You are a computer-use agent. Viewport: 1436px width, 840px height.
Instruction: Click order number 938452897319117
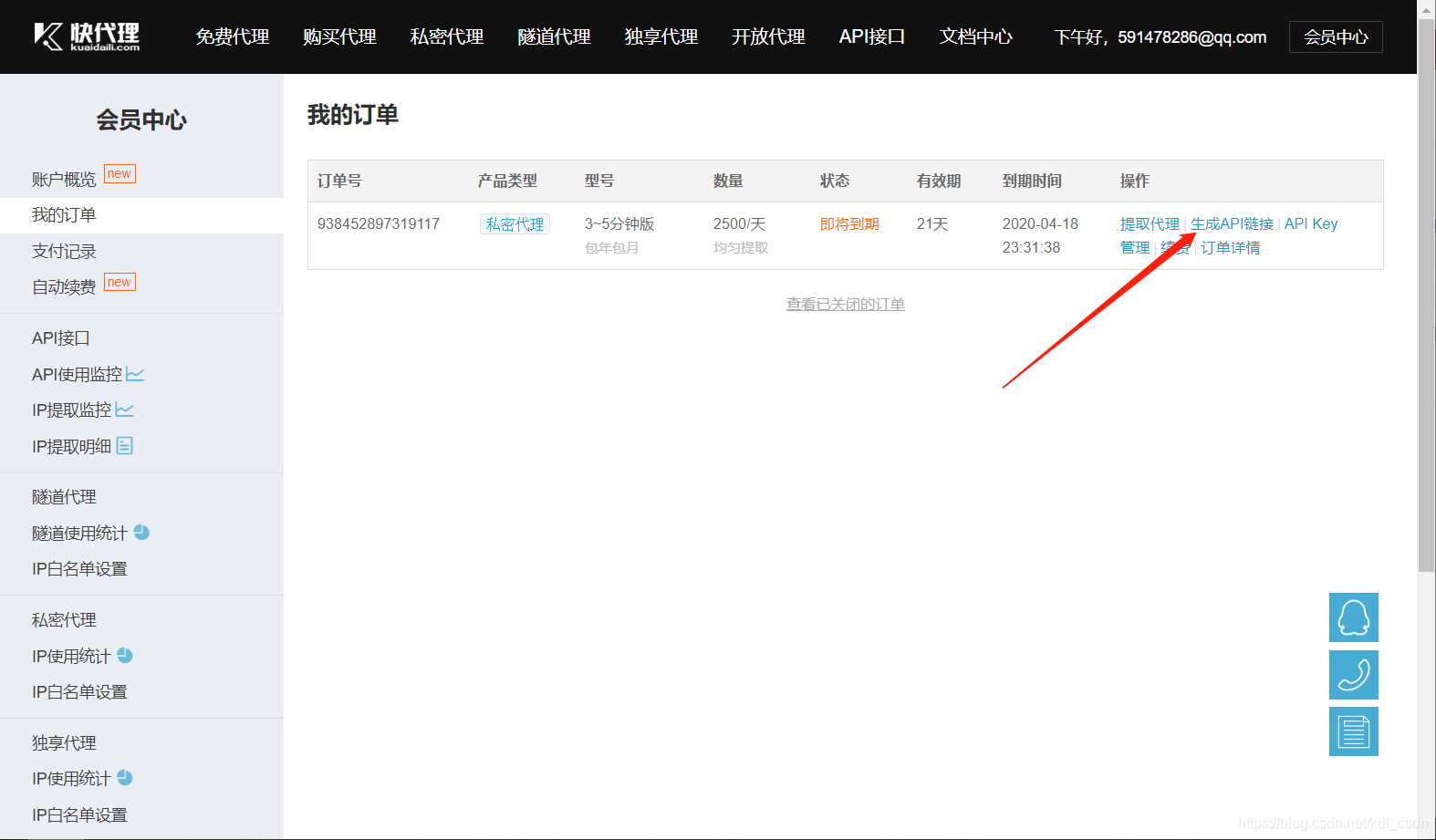click(x=379, y=223)
